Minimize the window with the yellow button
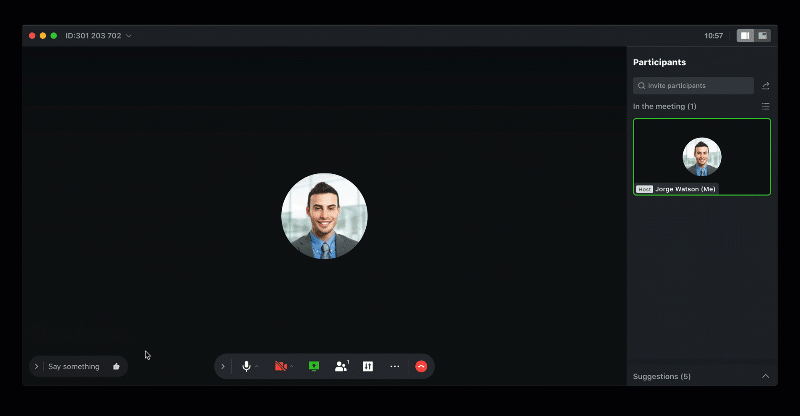 43,36
